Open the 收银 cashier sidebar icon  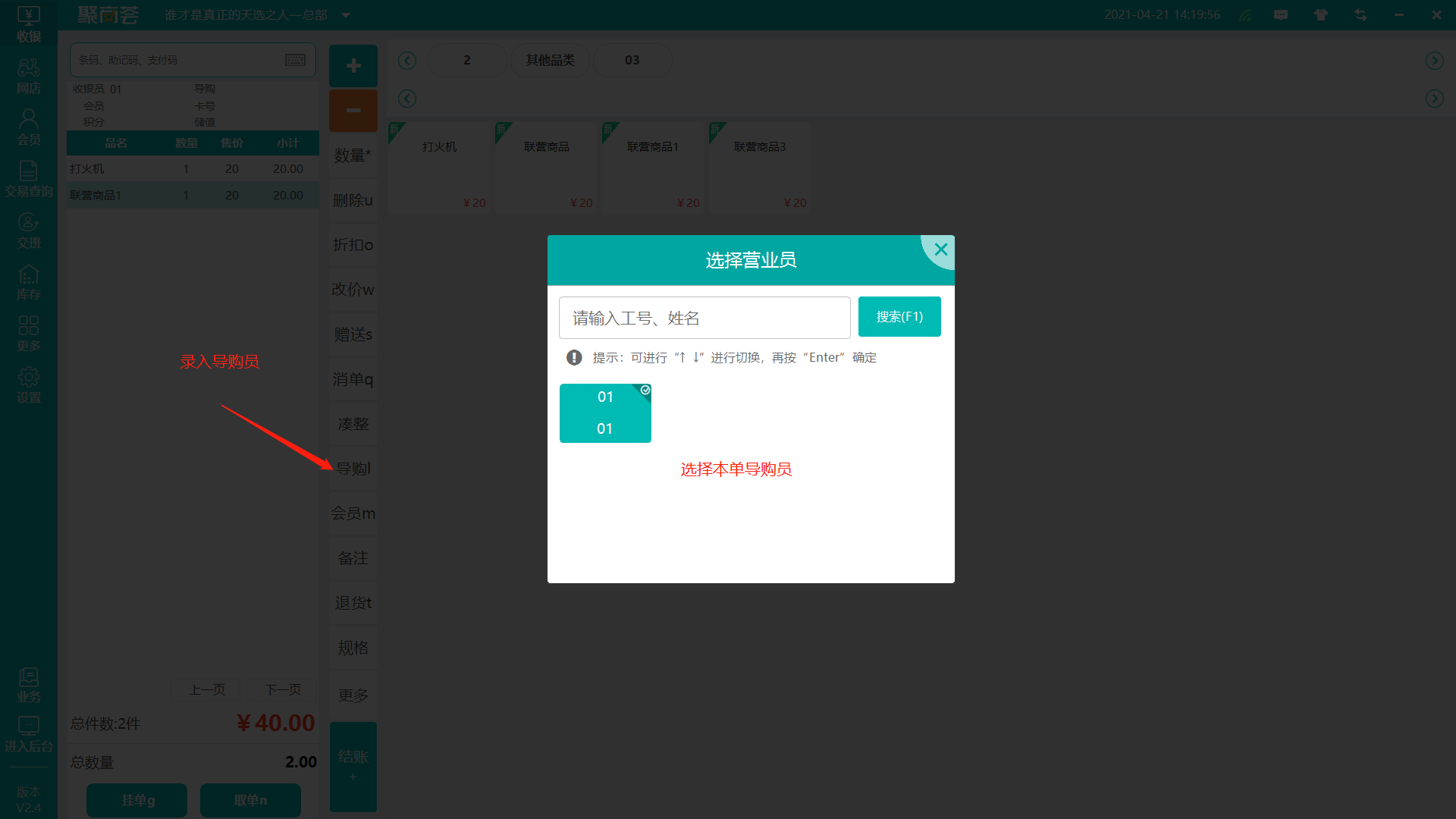pos(29,24)
